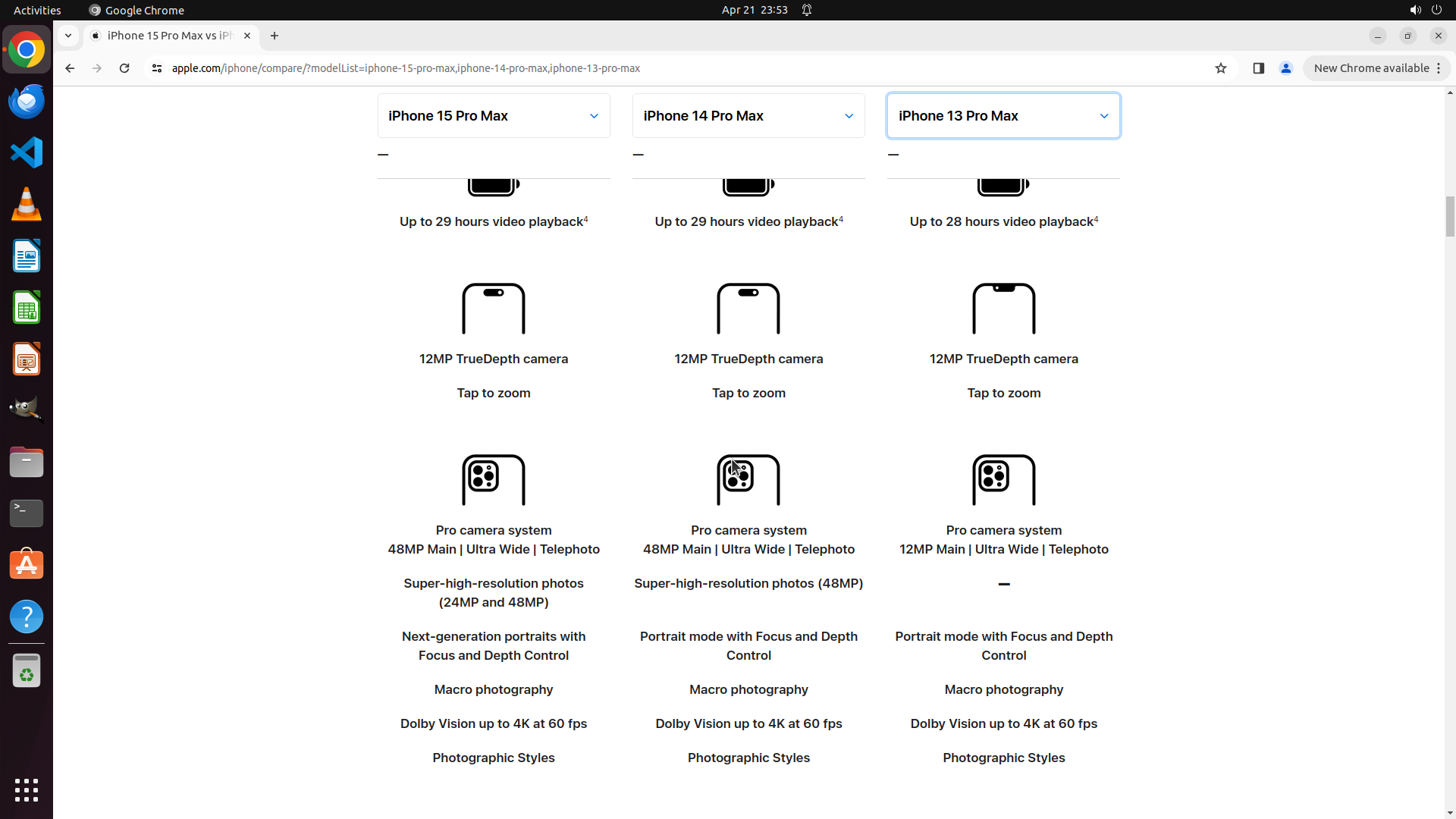The height and width of the screenshot is (819, 1456).
Task: Expand the iPhone 13 Pro Max model selector
Action: [1003, 116]
